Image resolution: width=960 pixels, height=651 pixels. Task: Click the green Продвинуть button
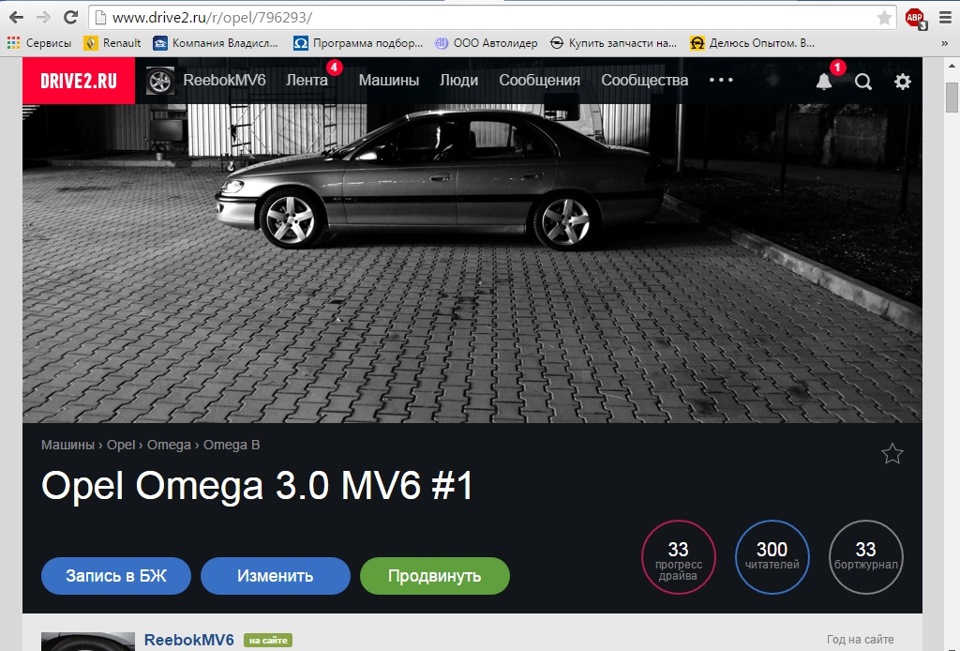coord(435,576)
